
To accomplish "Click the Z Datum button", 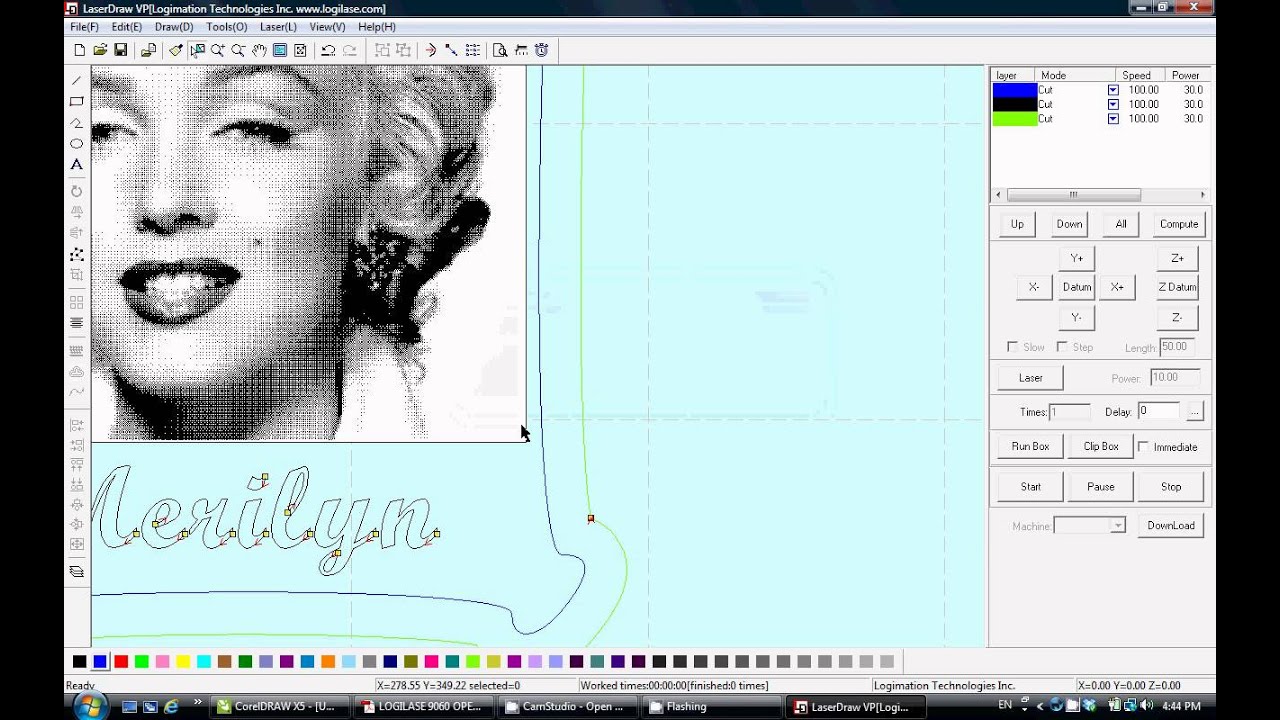I will tap(1177, 287).
